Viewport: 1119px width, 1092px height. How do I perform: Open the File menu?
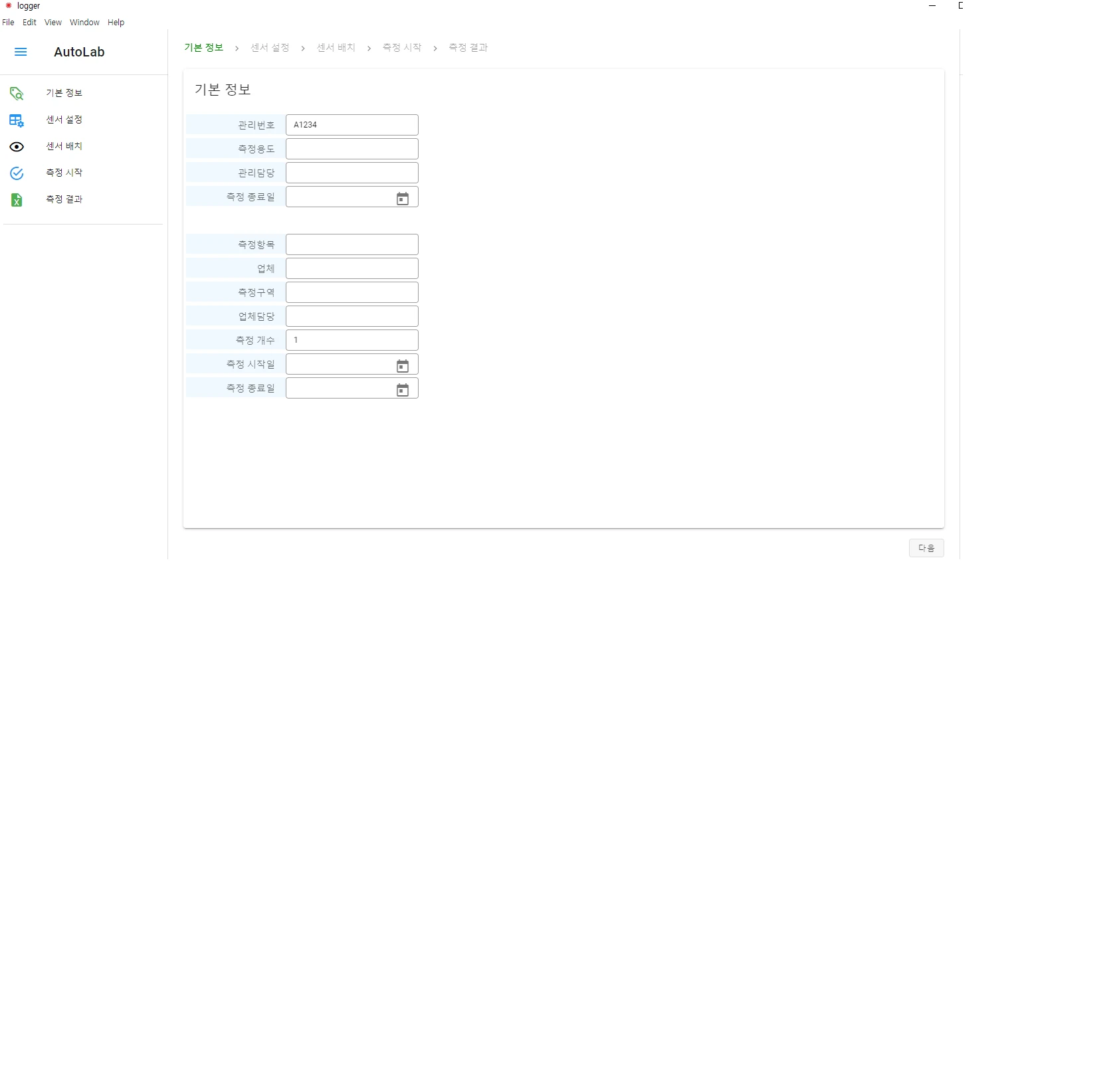coord(8,23)
